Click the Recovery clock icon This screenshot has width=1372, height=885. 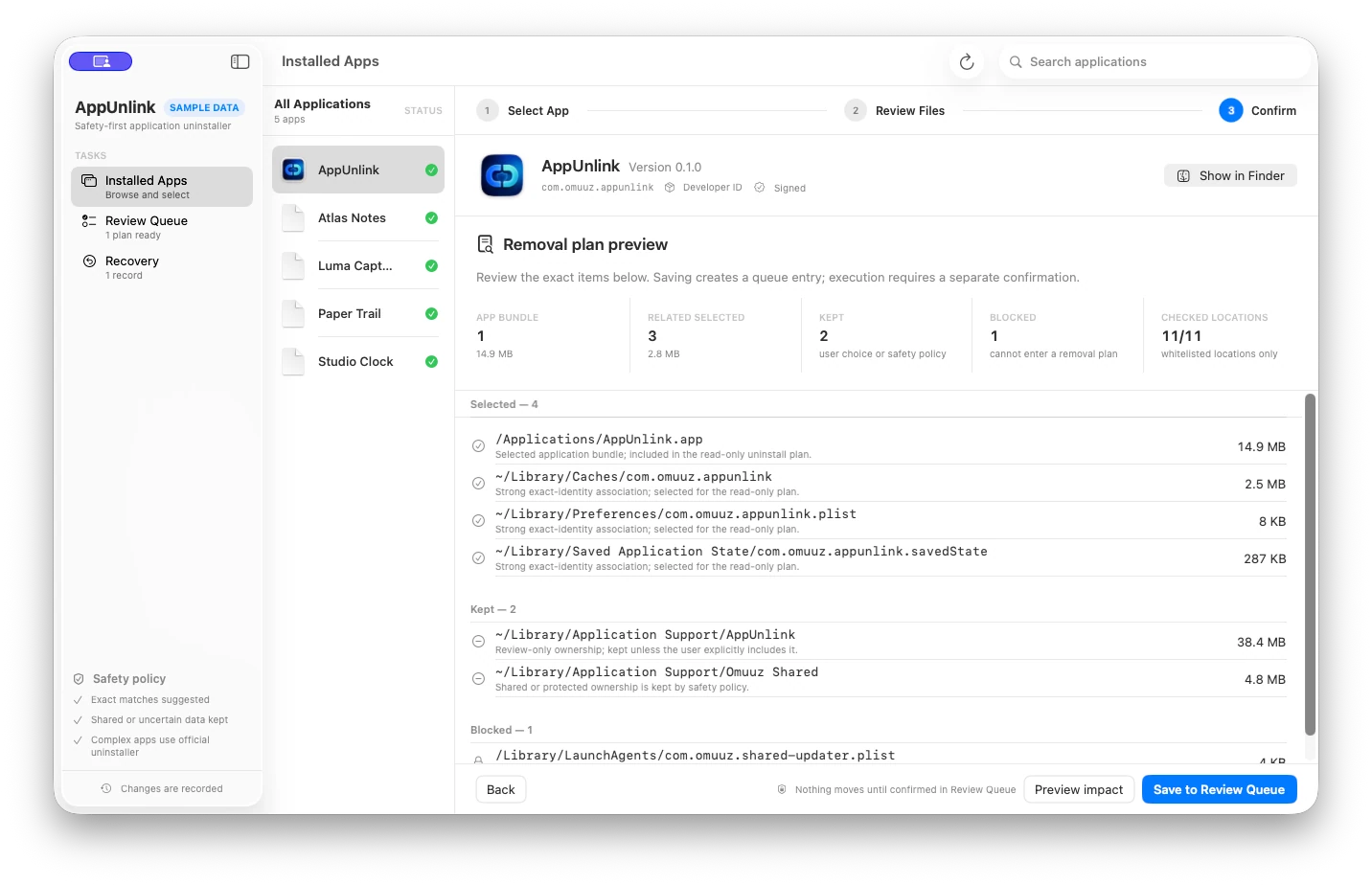coord(89,261)
